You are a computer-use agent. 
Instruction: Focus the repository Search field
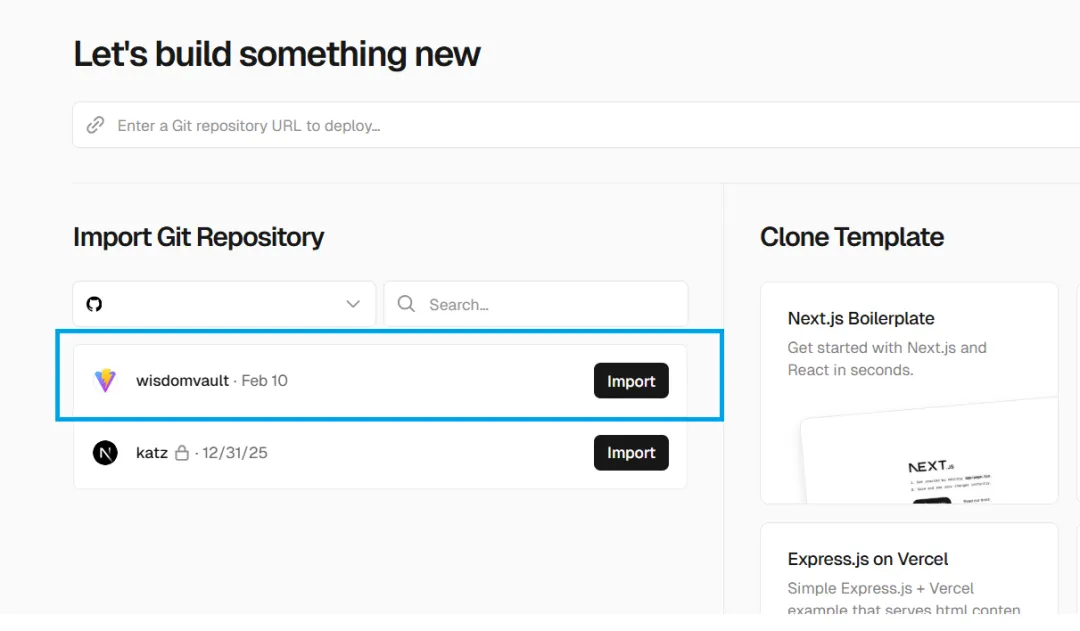point(550,304)
